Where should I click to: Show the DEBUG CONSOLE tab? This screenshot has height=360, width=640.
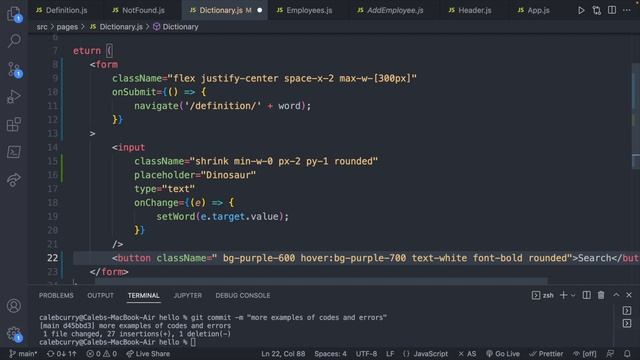[x=243, y=295]
